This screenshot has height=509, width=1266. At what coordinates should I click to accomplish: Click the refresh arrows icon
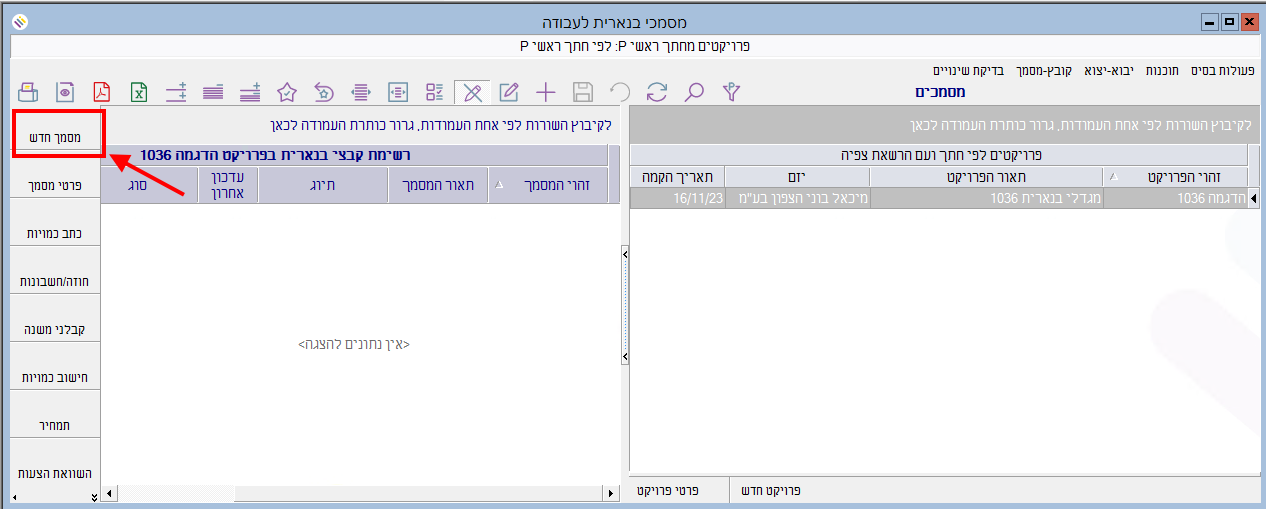click(x=656, y=92)
